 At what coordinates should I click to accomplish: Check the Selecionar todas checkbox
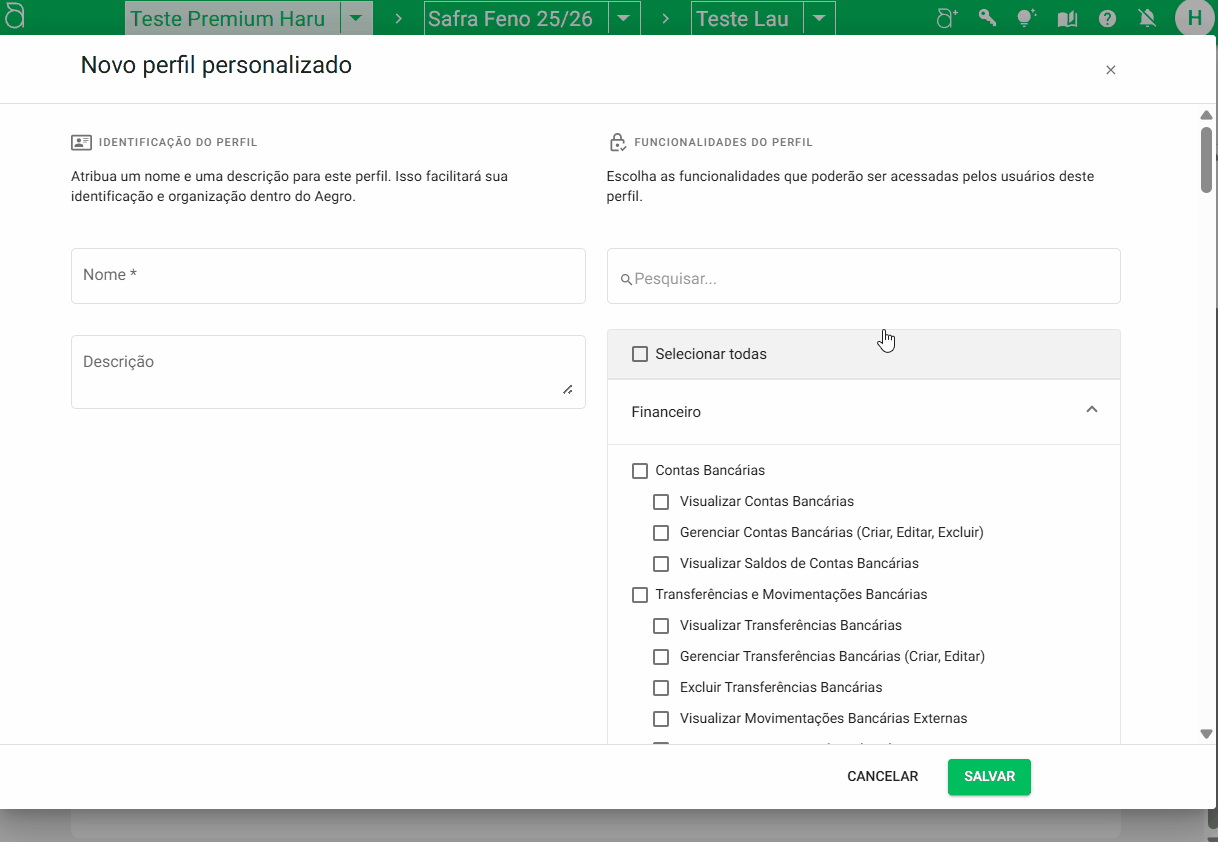[640, 354]
